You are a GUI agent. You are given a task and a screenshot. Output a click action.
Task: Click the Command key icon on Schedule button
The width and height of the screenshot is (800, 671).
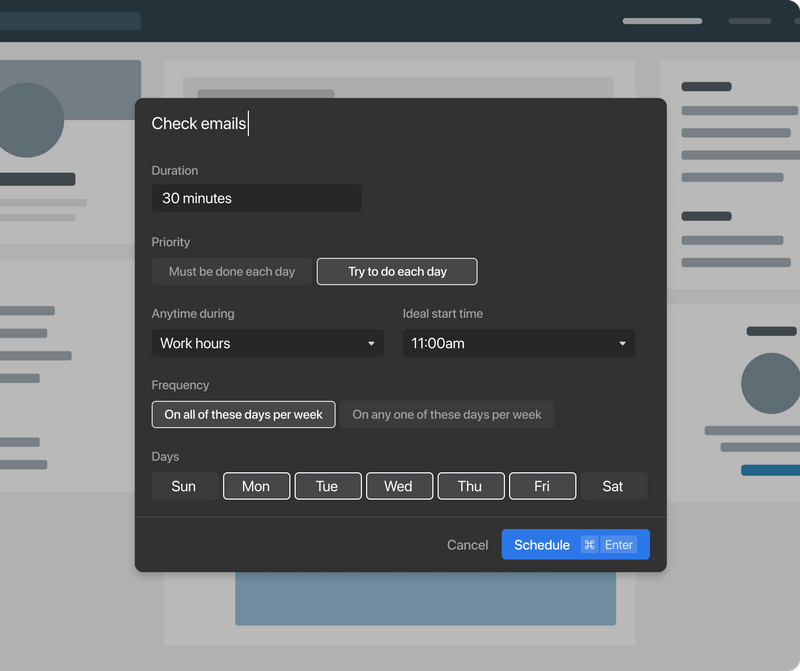point(589,545)
